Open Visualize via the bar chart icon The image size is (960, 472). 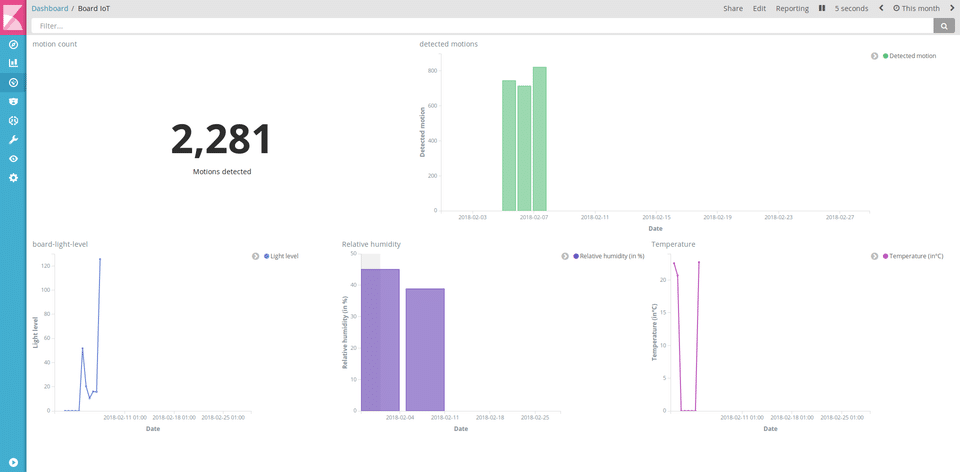click(13, 63)
